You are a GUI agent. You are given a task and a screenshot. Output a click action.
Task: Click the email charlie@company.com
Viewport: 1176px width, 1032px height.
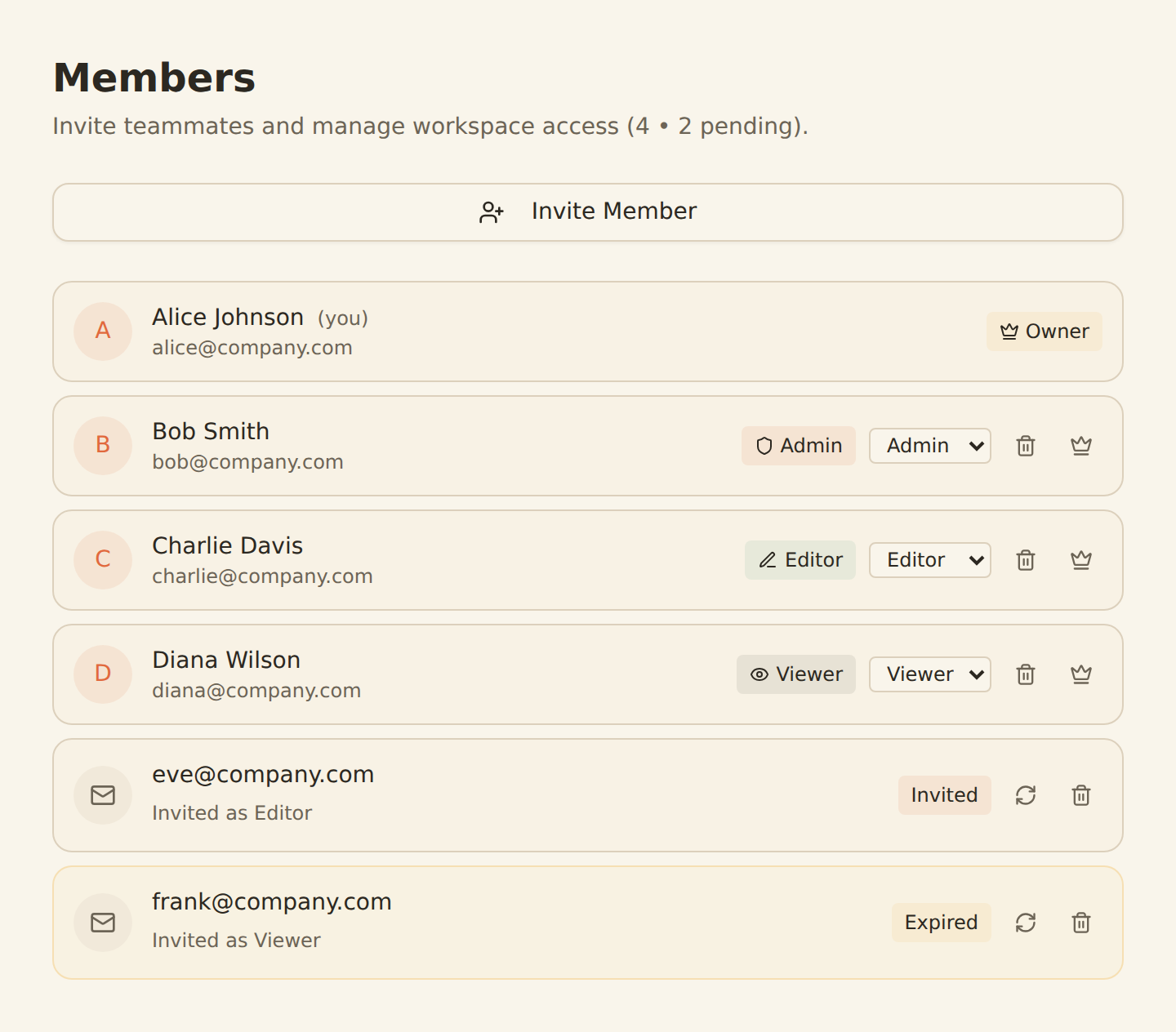(262, 576)
